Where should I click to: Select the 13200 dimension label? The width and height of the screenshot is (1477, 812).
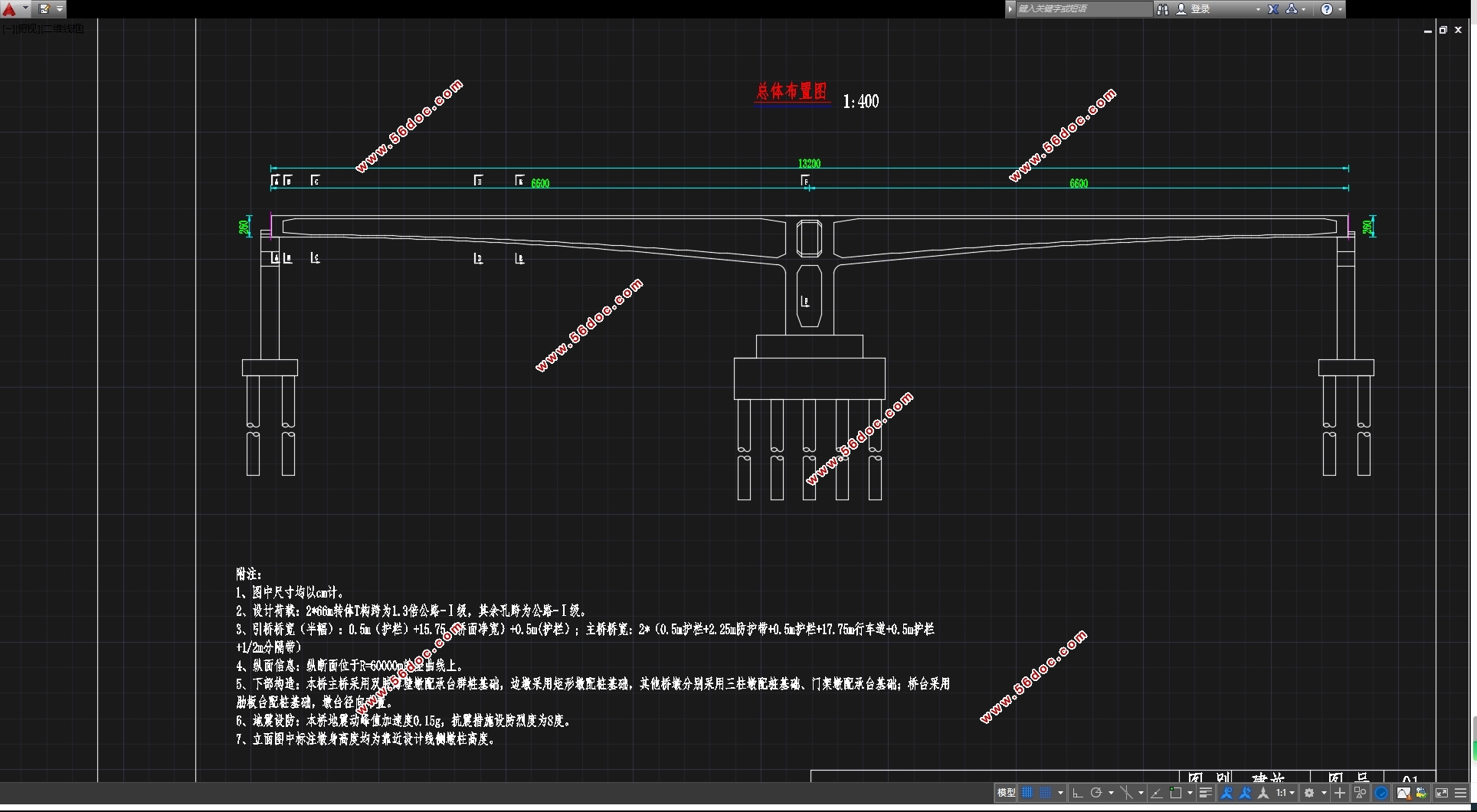point(809,163)
